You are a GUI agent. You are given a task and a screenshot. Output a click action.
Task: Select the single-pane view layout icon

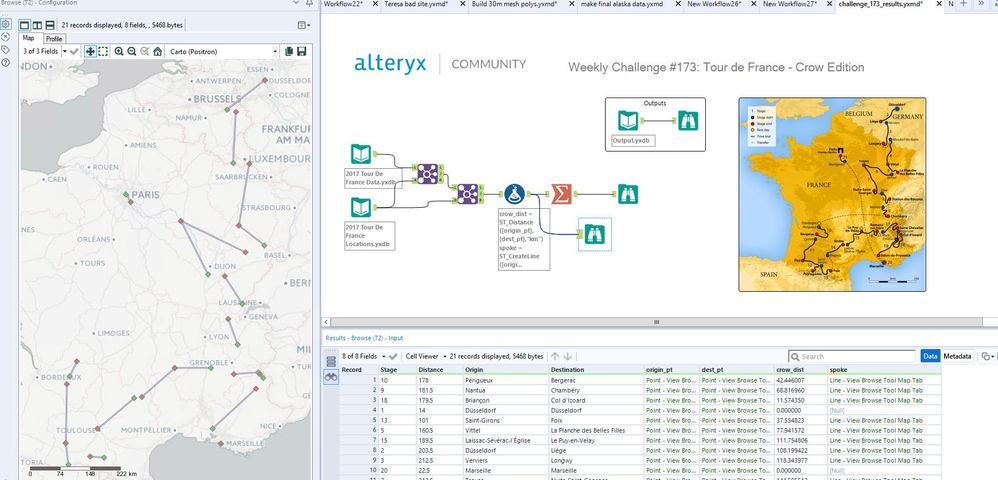point(25,25)
